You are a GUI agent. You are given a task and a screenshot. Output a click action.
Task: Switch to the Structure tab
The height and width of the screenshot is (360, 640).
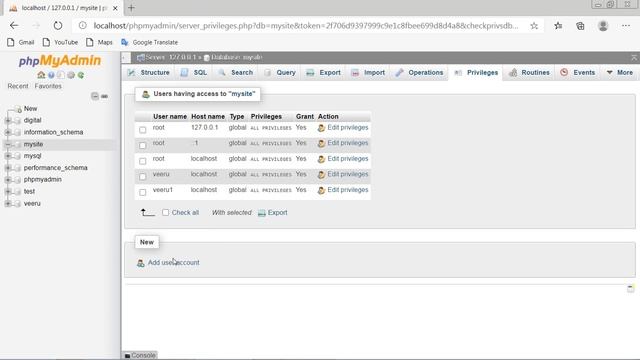[149, 73]
